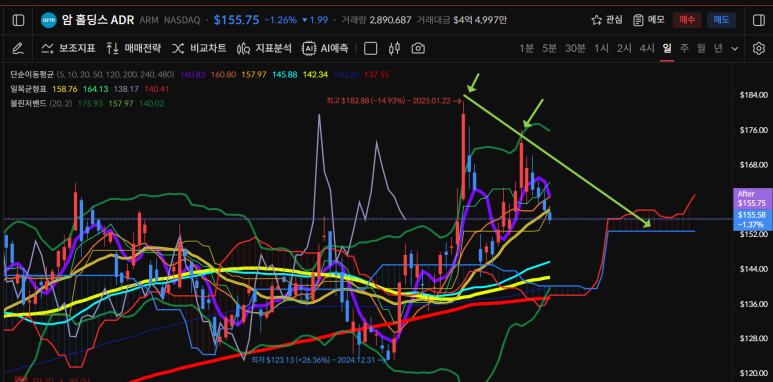Click cyan 145.88 moving average value

point(285,75)
